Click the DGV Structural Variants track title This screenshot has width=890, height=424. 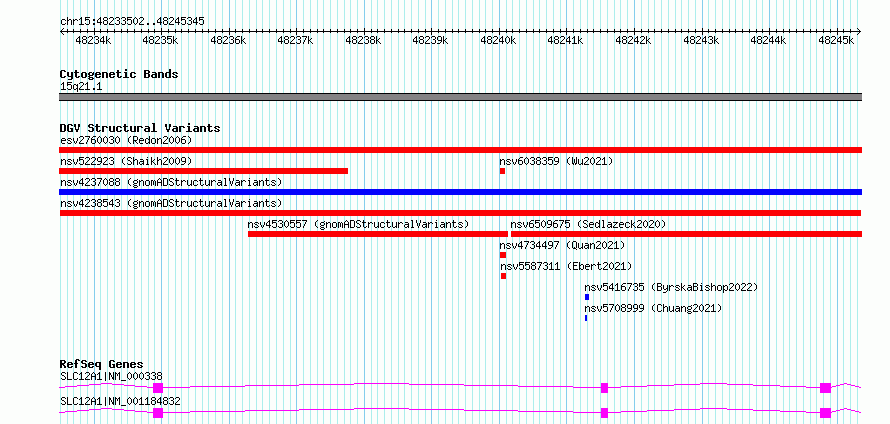pyautogui.click(x=140, y=128)
